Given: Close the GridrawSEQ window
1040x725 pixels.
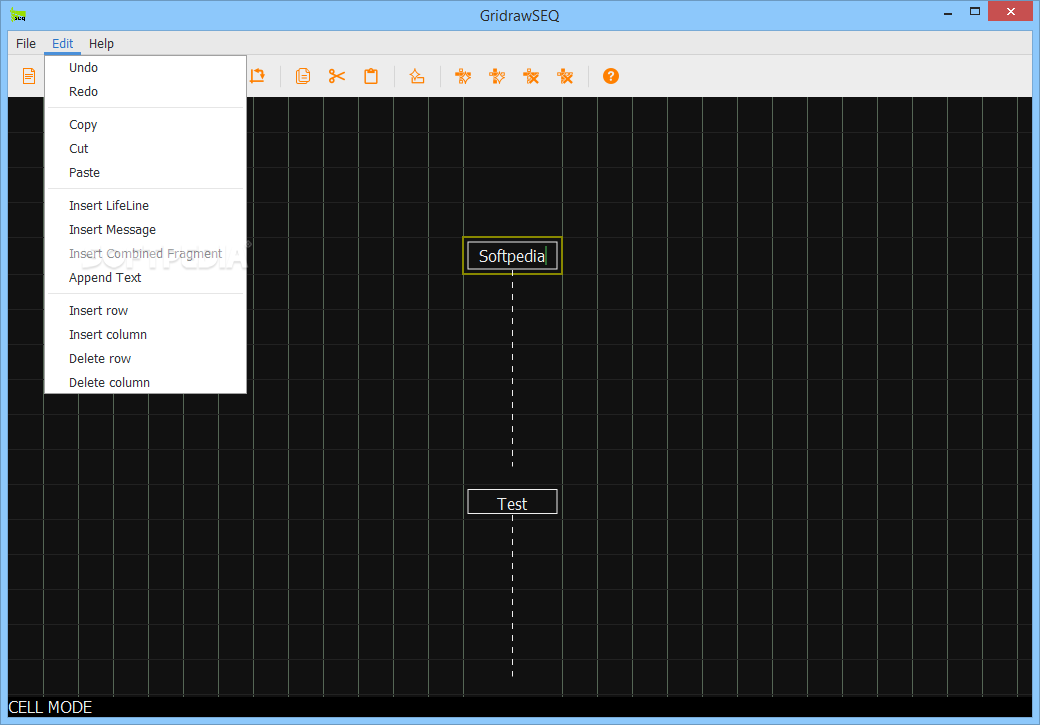Looking at the screenshot, I should [x=1010, y=11].
